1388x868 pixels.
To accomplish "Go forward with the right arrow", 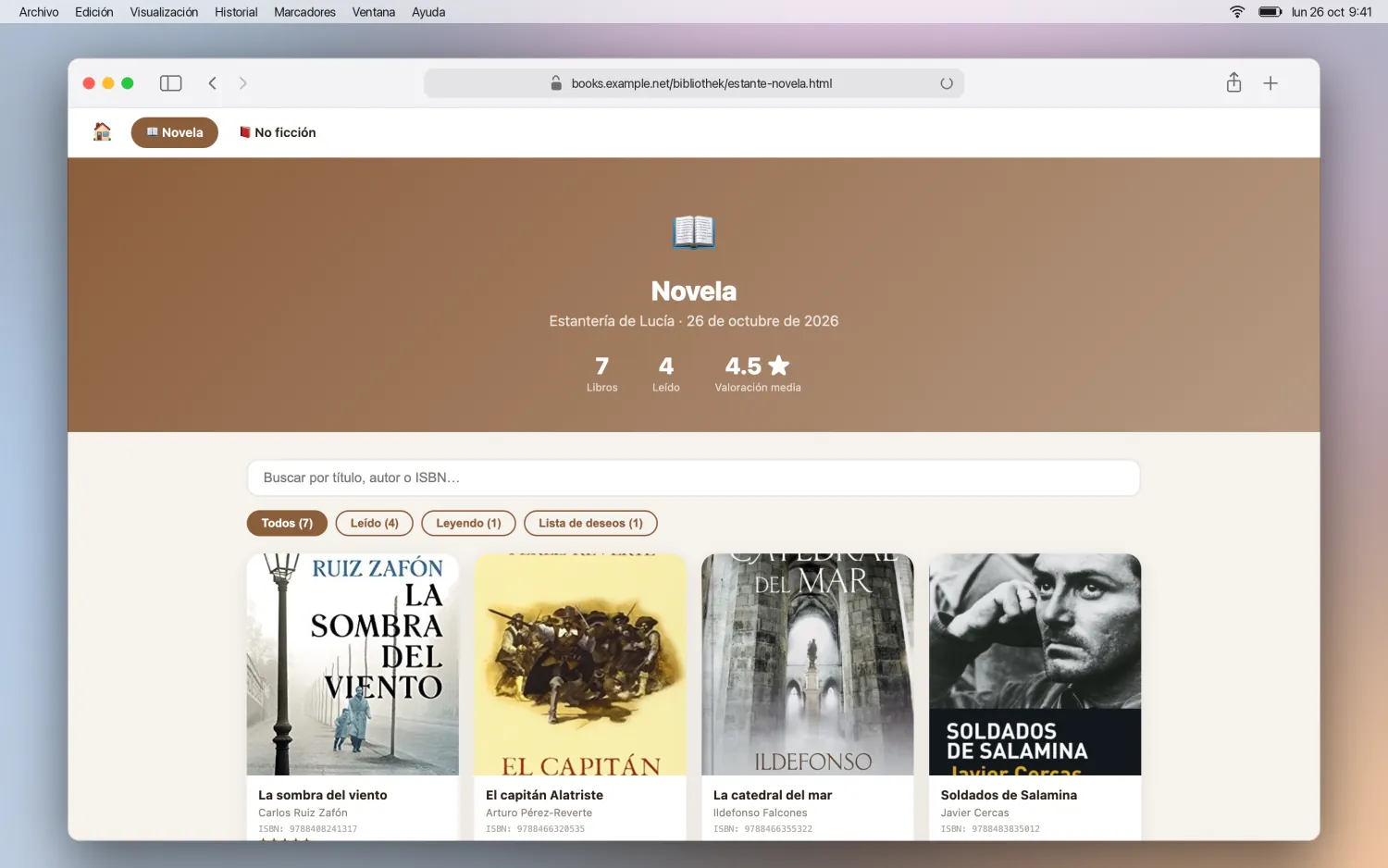I will click(x=243, y=83).
